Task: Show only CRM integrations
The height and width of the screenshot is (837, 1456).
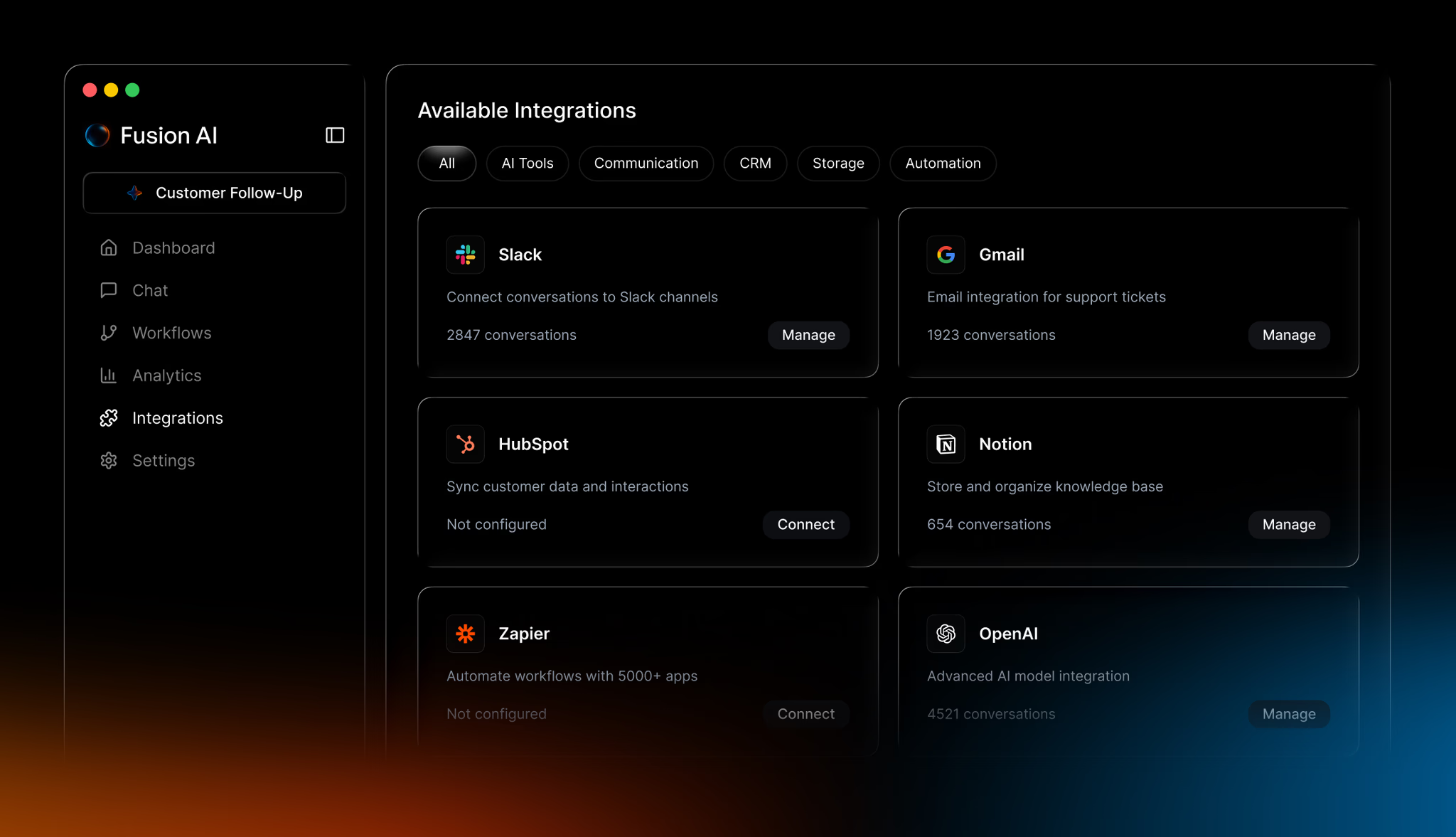Action: [x=754, y=164]
